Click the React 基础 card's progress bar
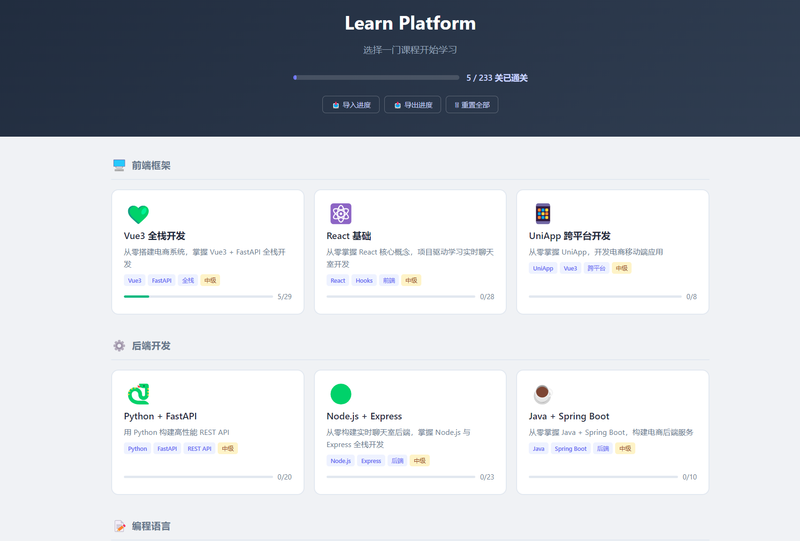The image size is (800, 541). pyautogui.click(x=401, y=297)
